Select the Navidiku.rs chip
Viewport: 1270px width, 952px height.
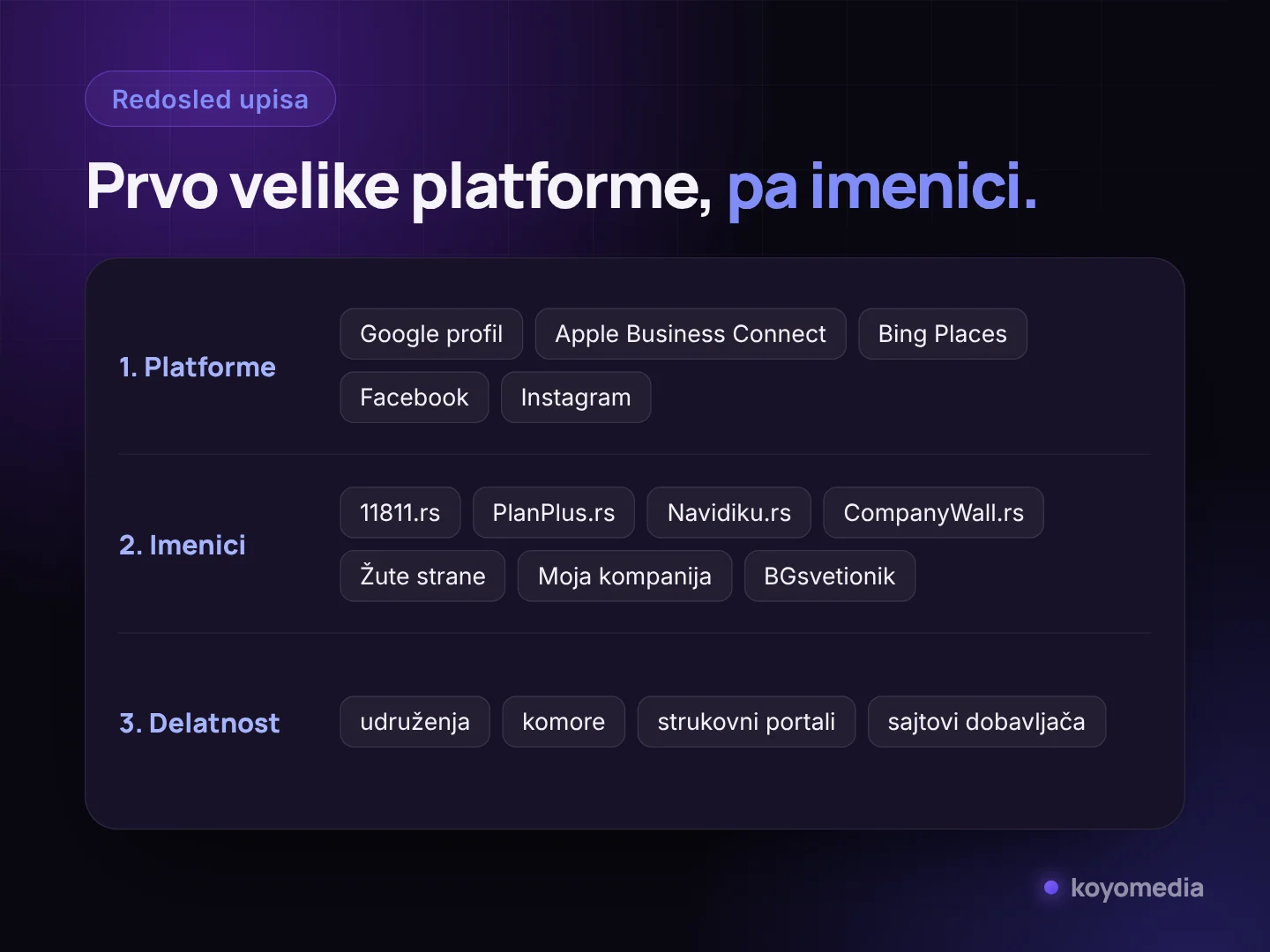729,513
